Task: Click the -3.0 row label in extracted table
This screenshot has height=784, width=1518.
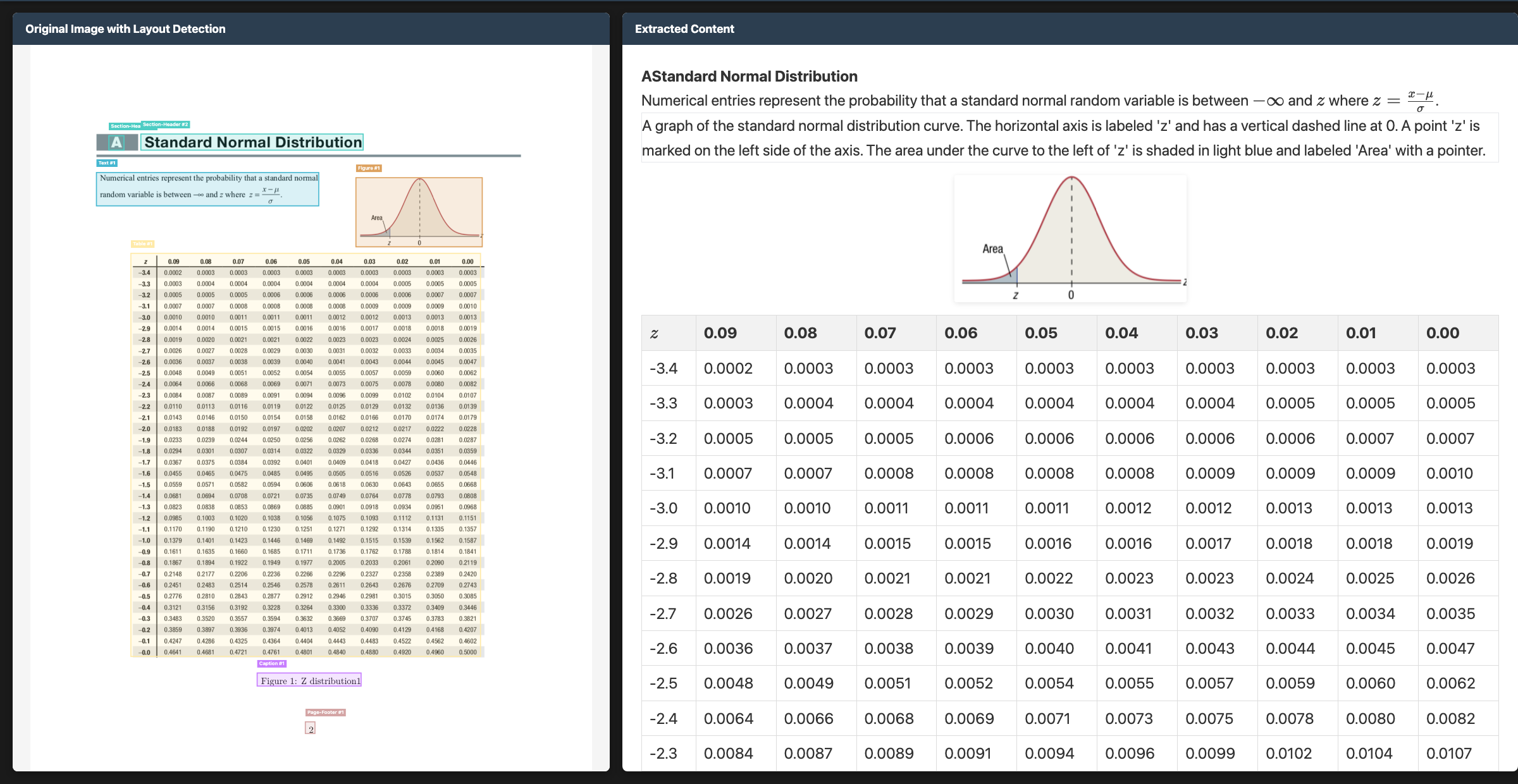Action: click(663, 508)
